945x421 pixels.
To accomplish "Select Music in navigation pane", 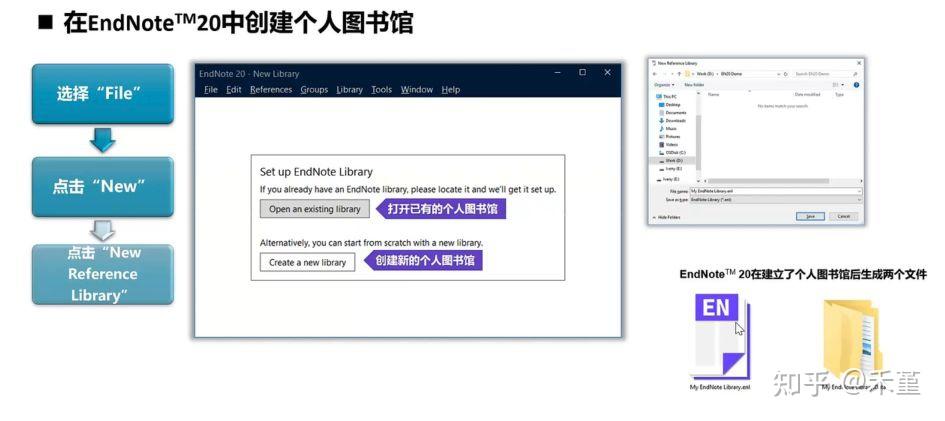I will click(670, 129).
